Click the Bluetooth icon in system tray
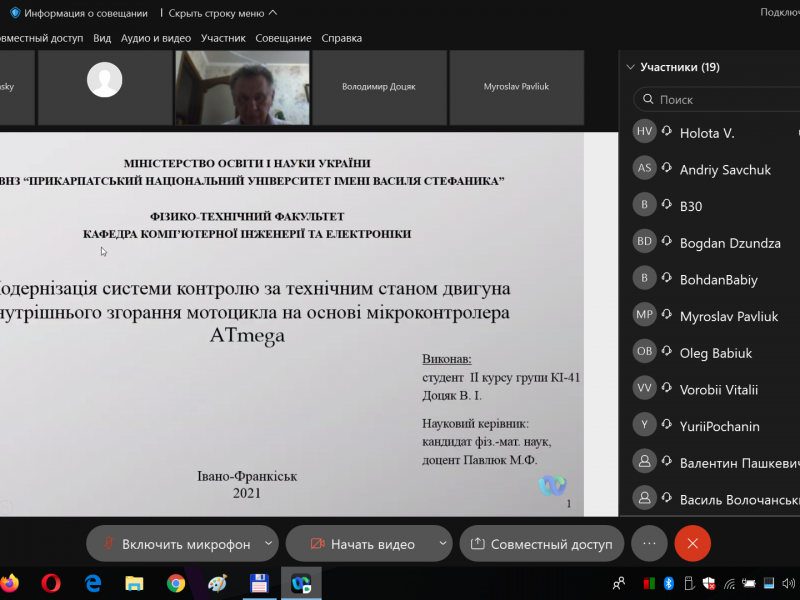Image resolution: width=800 pixels, height=600 pixels. tap(669, 582)
